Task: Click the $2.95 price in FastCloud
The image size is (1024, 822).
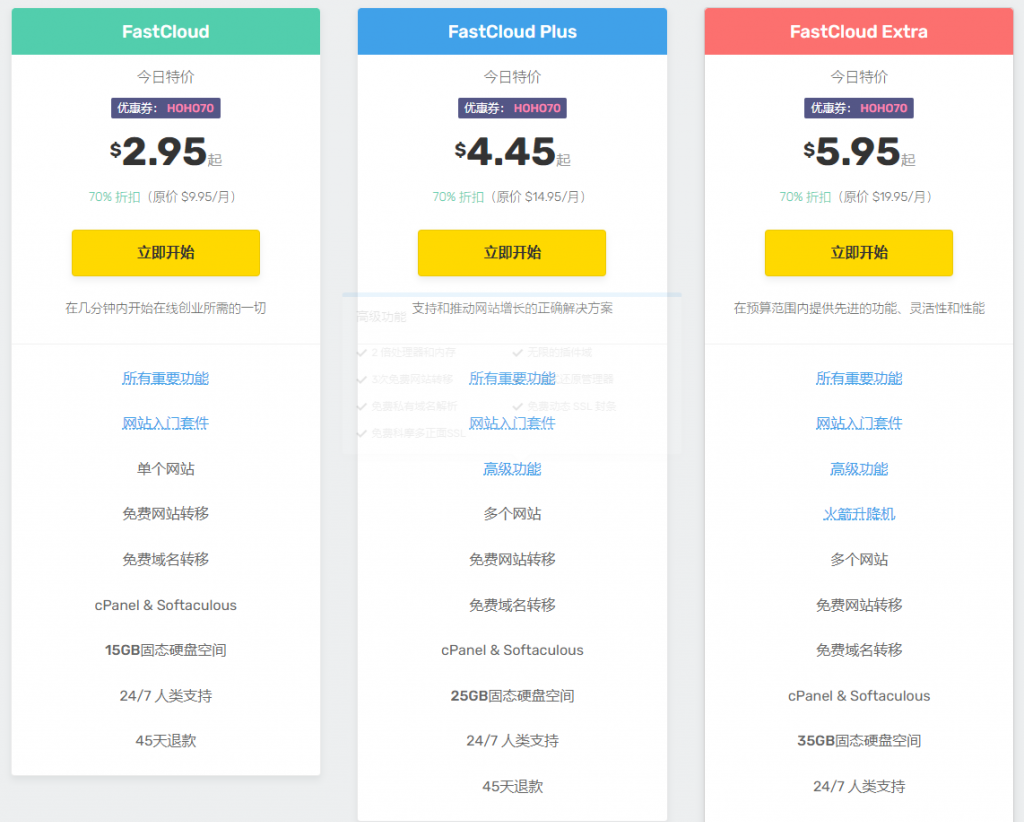Action: click(x=163, y=152)
